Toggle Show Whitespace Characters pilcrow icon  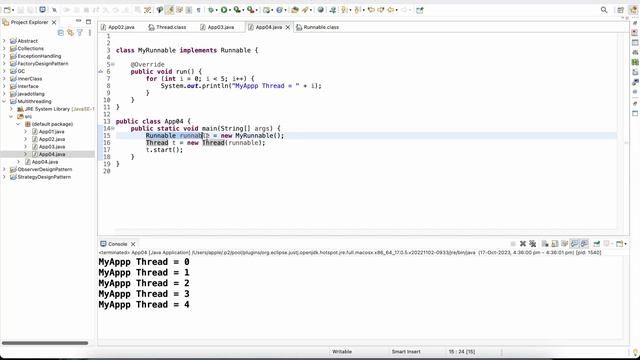pyautogui.click(x=198, y=10)
